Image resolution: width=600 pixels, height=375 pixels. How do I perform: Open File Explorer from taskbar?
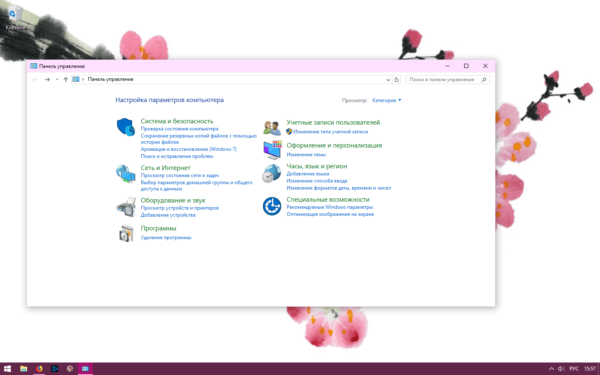pyautogui.click(x=23, y=368)
